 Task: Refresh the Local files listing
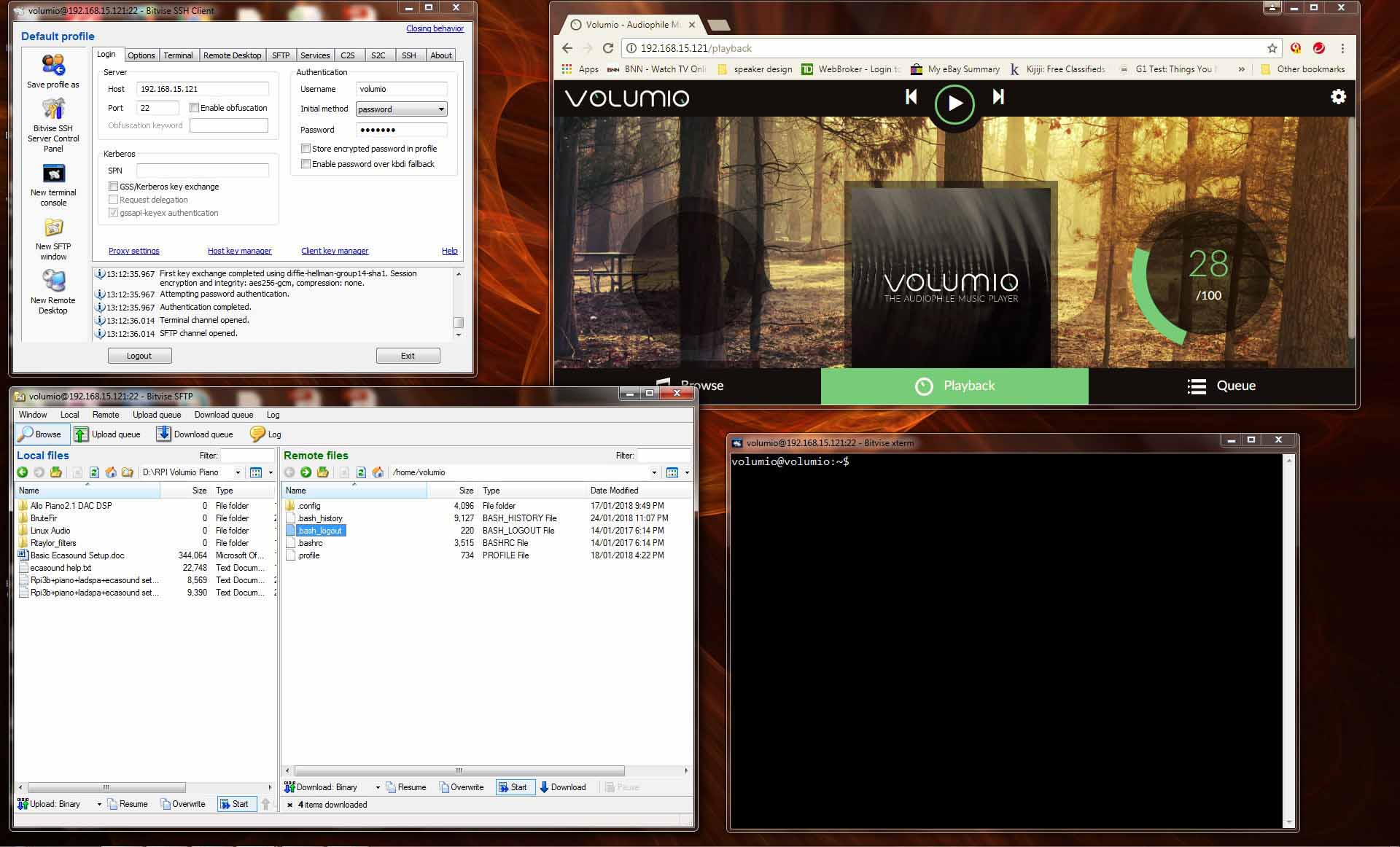(x=94, y=472)
